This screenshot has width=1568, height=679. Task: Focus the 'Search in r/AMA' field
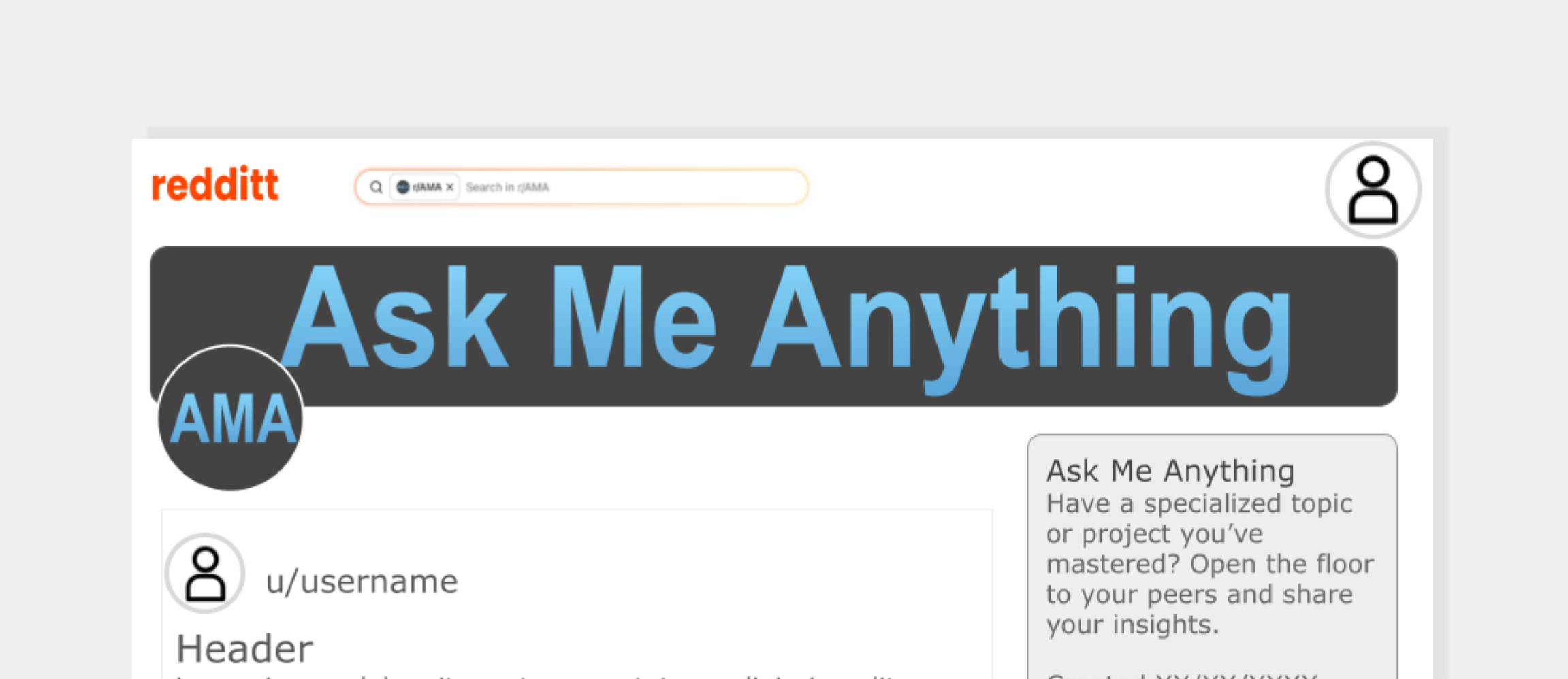(633, 187)
